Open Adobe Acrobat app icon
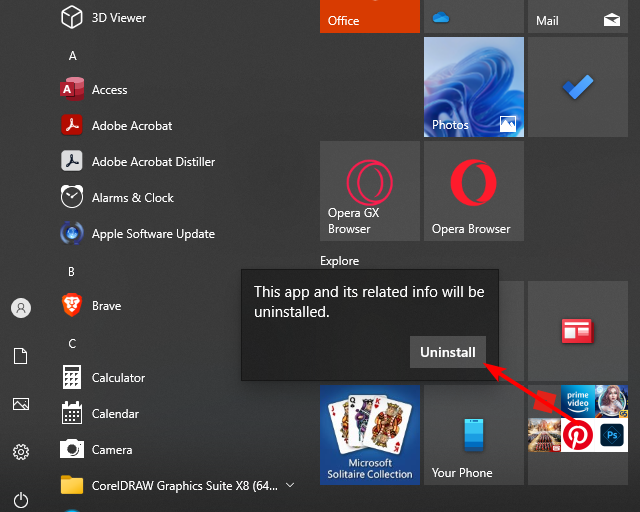Screen dimensions: 640x512 (x=72, y=125)
